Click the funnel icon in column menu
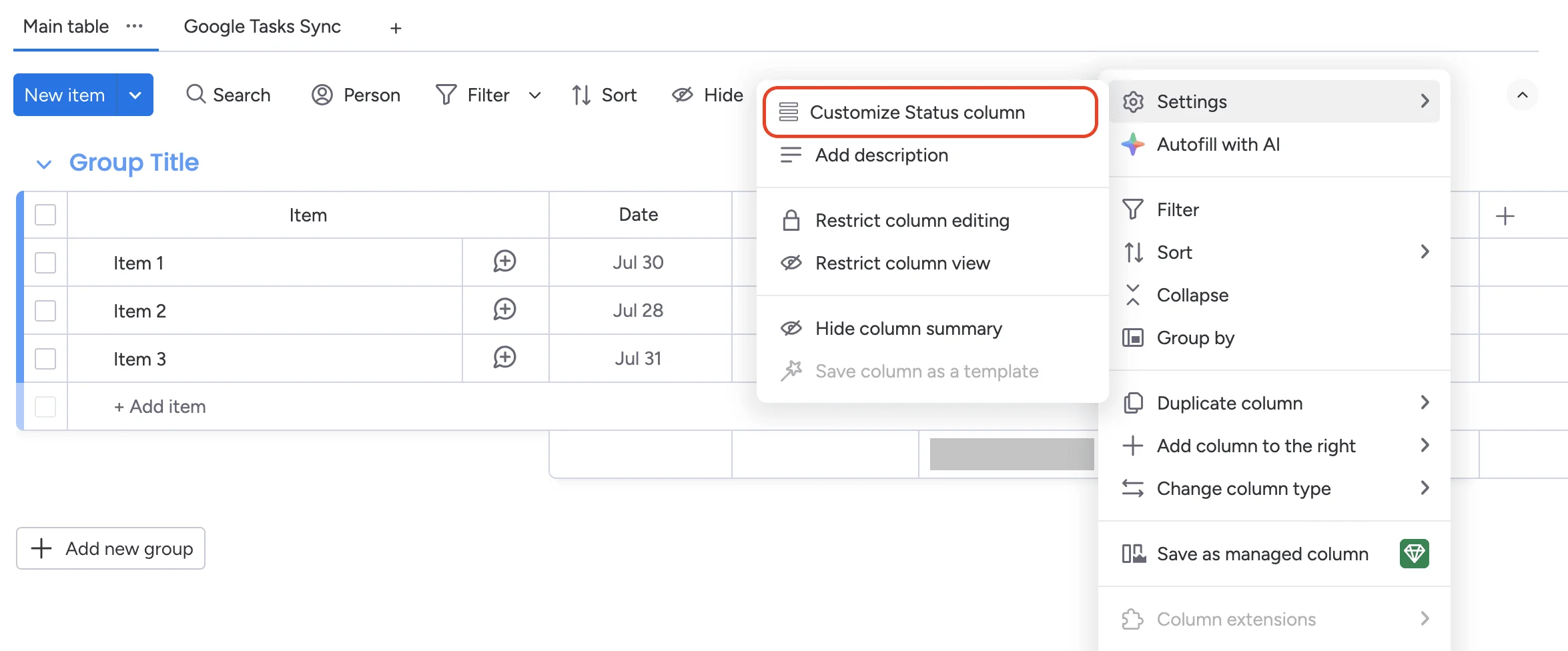This screenshot has height=651, width=1568. tap(1133, 209)
